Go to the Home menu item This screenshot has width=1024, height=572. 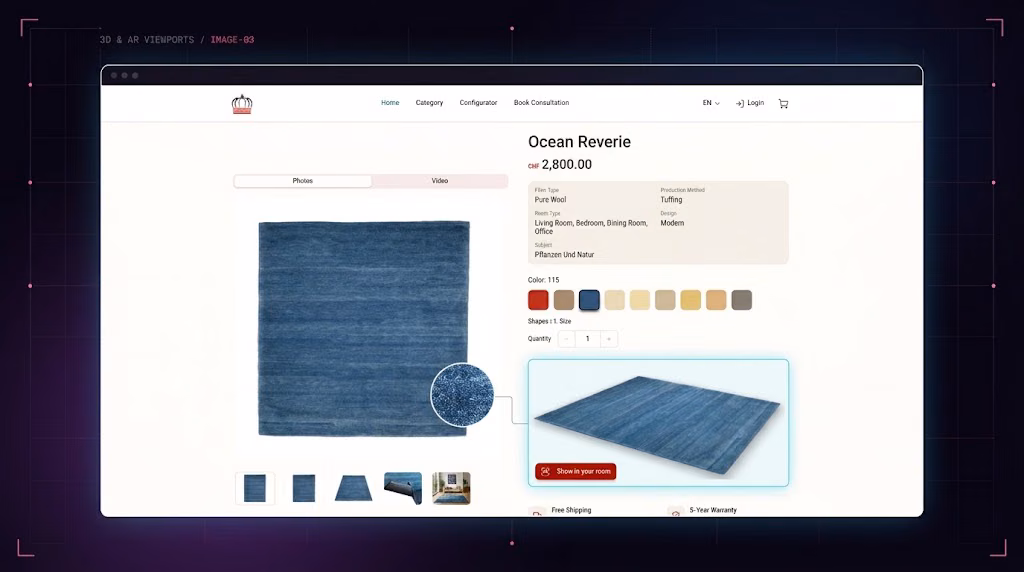[390, 103]
